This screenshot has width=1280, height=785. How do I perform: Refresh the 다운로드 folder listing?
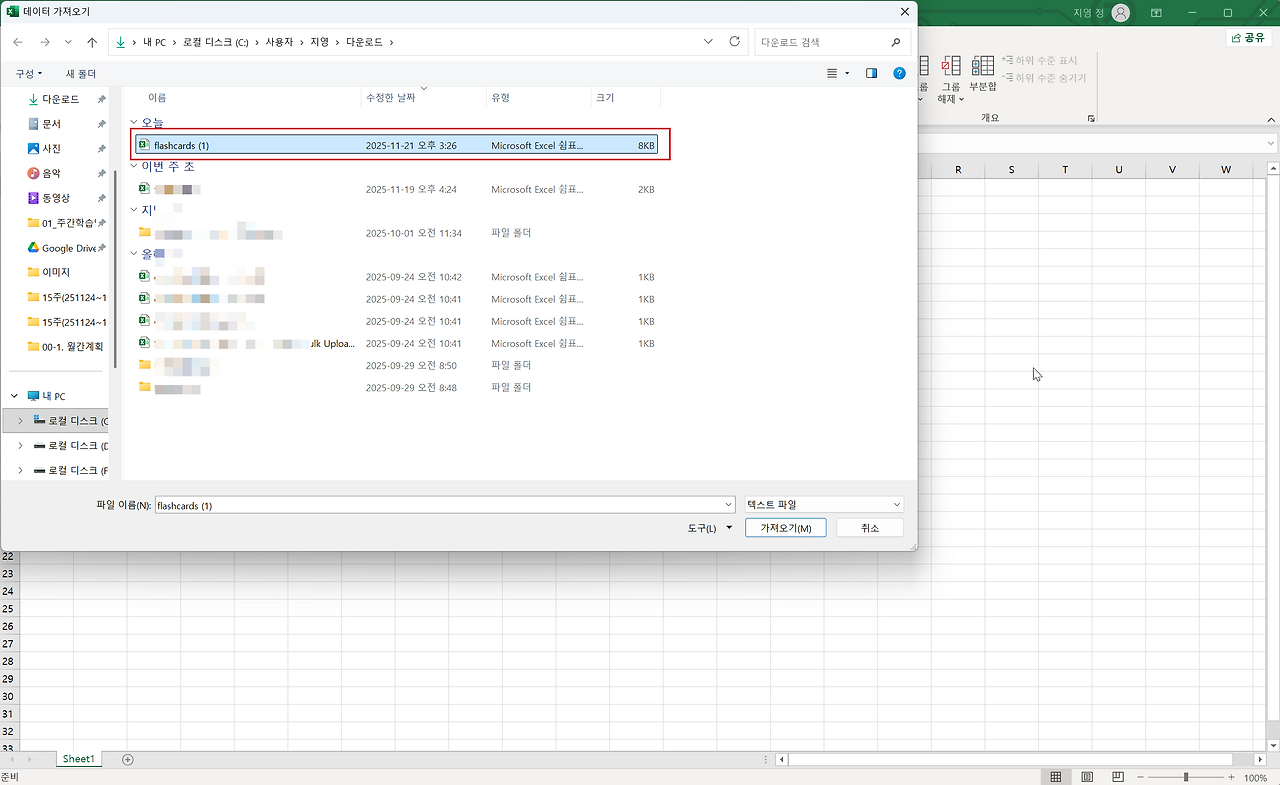click(735, 42)
